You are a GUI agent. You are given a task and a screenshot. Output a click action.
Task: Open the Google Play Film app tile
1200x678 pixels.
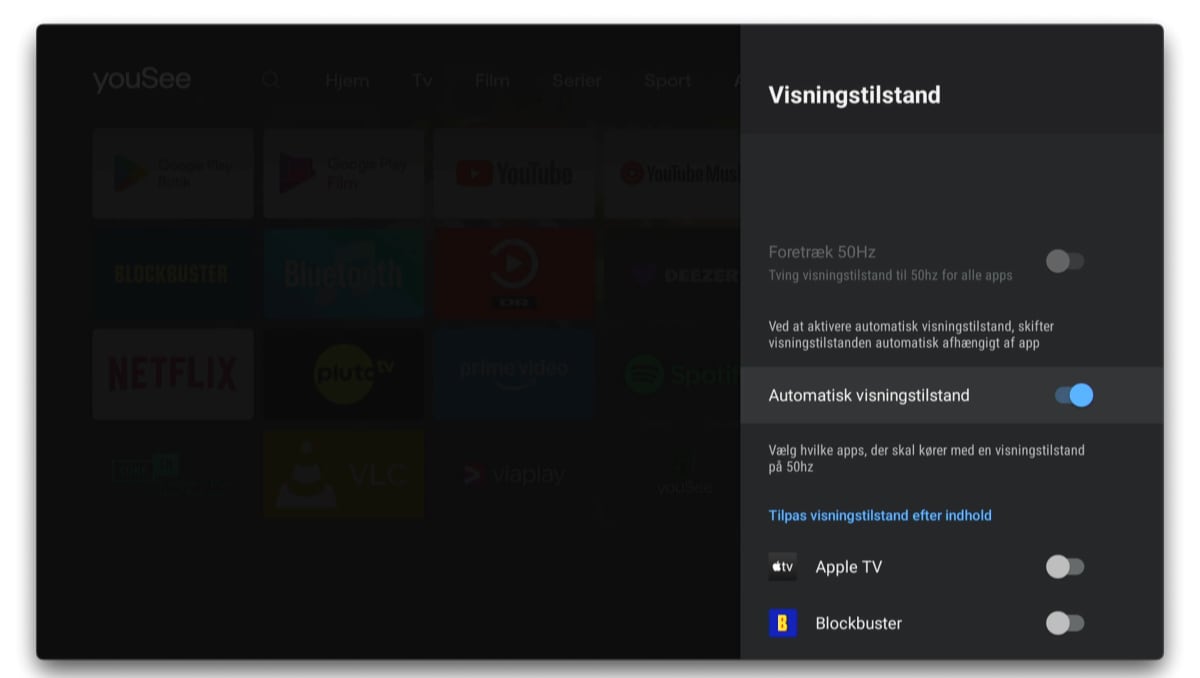[x=344, y=173]
